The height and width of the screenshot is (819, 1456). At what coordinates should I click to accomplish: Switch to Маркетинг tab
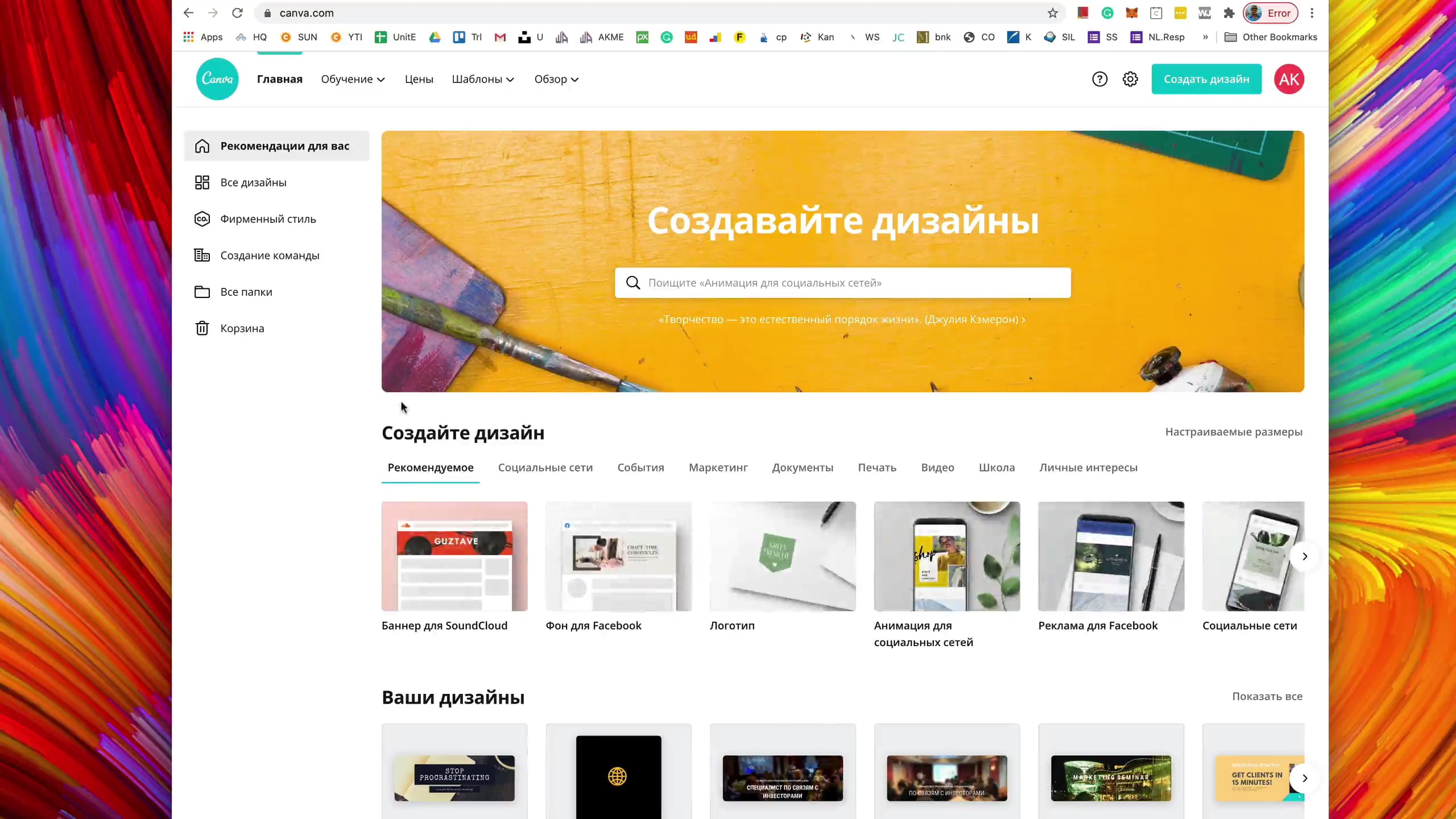tap(718, 468)
